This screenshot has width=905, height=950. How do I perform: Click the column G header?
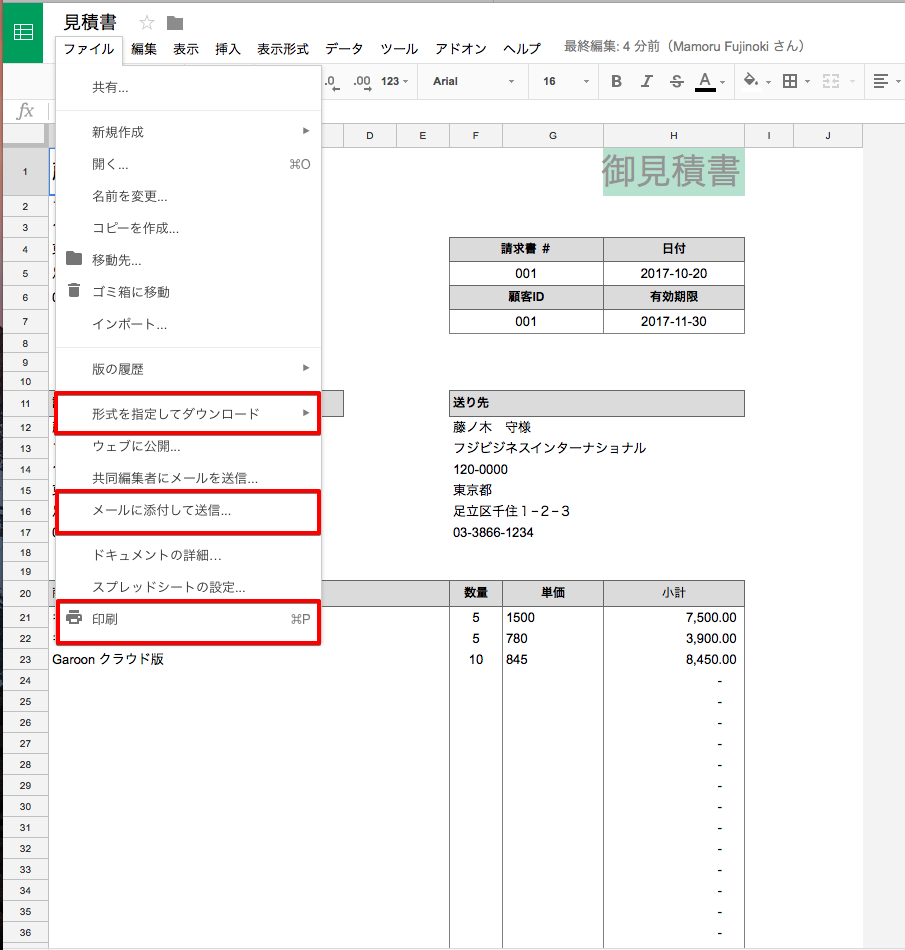point(553,136)
